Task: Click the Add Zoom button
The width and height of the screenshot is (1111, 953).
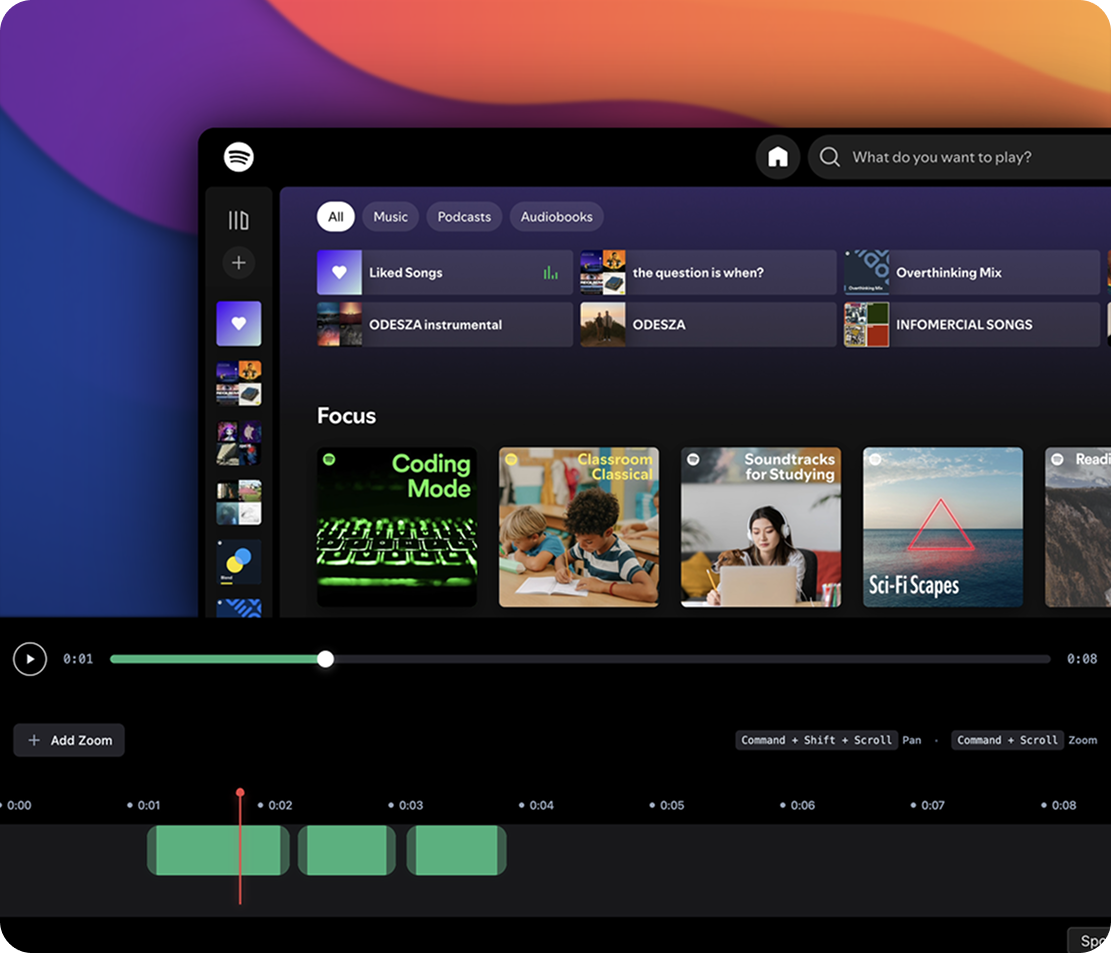Action: pos(69,740)
